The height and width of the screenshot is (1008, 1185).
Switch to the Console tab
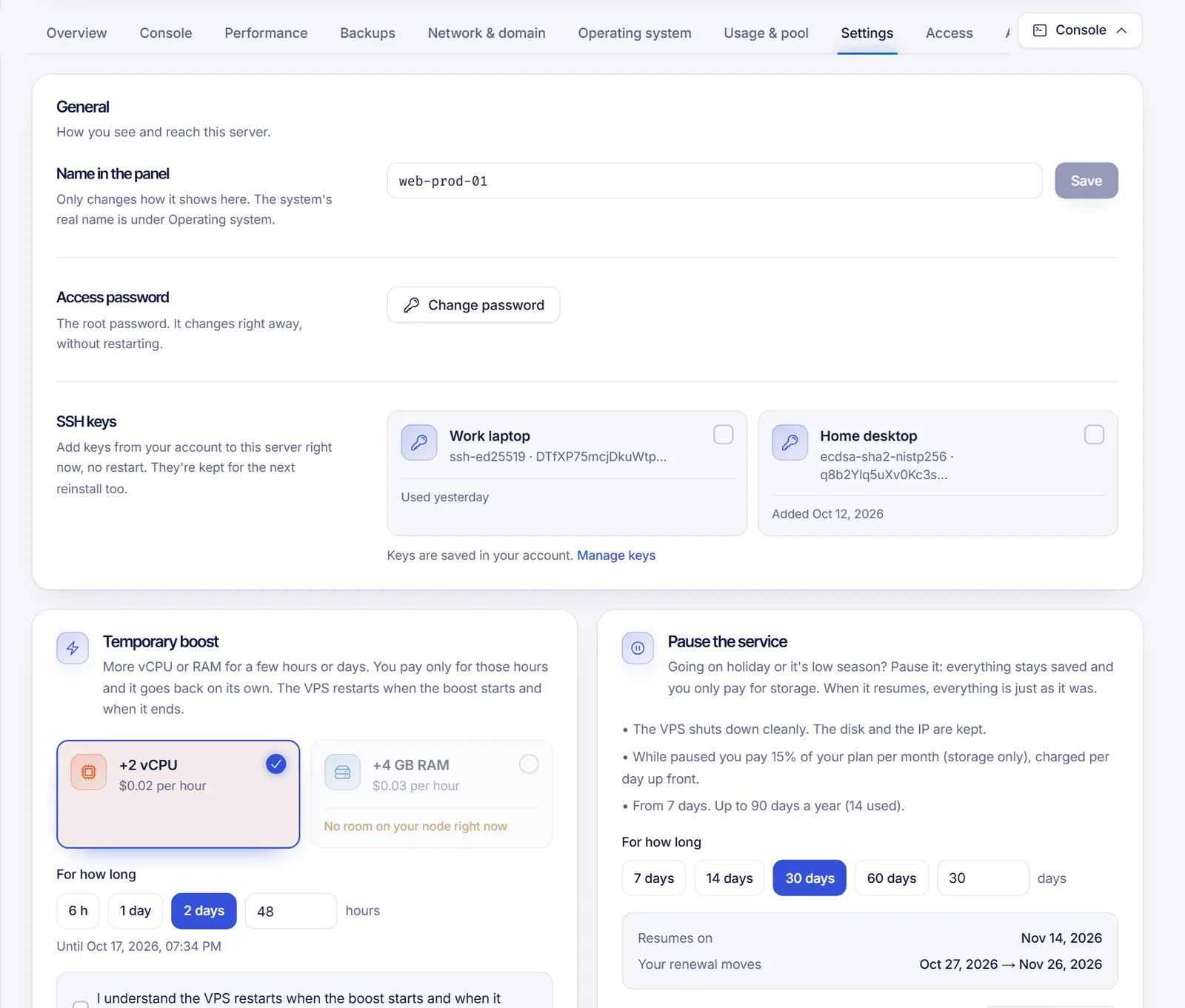pos(166,33)
